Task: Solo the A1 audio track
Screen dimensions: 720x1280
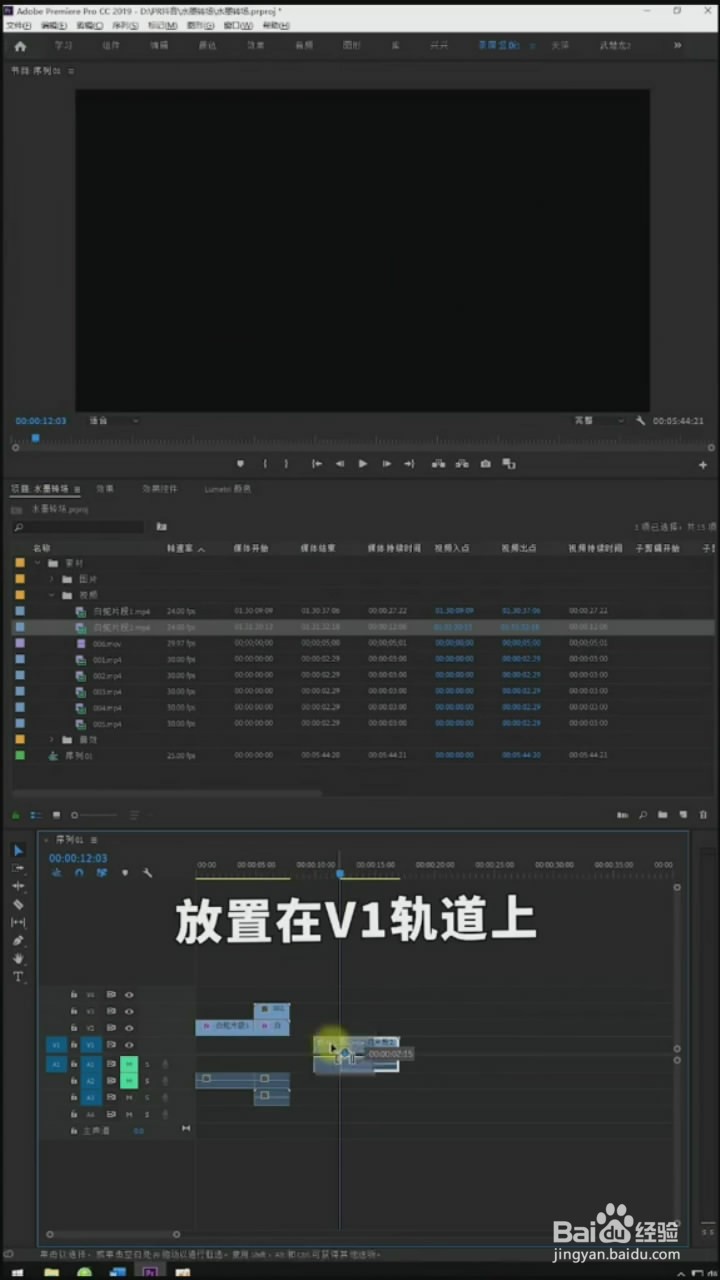Action: click(147, 1064)
